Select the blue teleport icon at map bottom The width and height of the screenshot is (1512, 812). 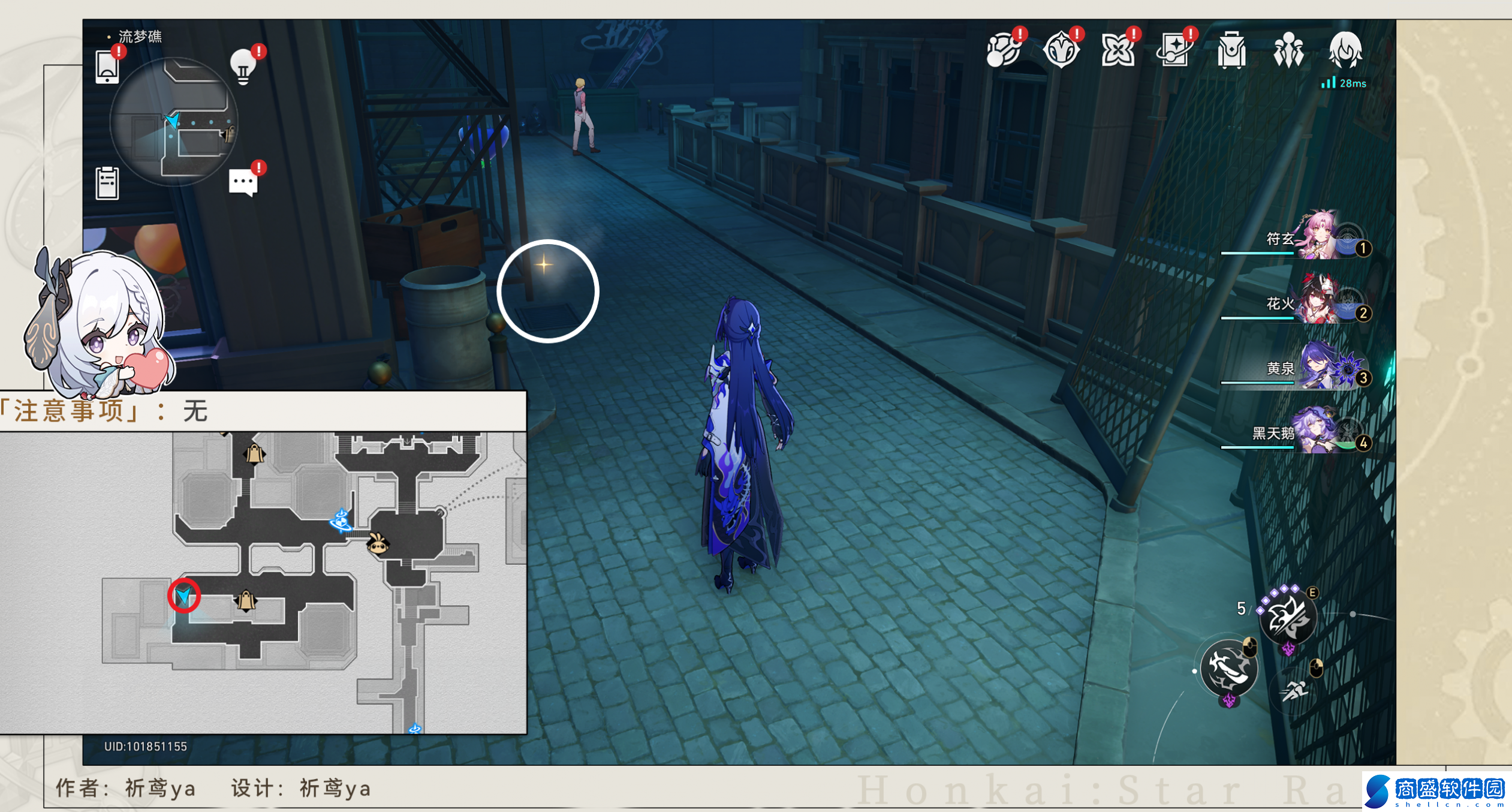(414, 729)
